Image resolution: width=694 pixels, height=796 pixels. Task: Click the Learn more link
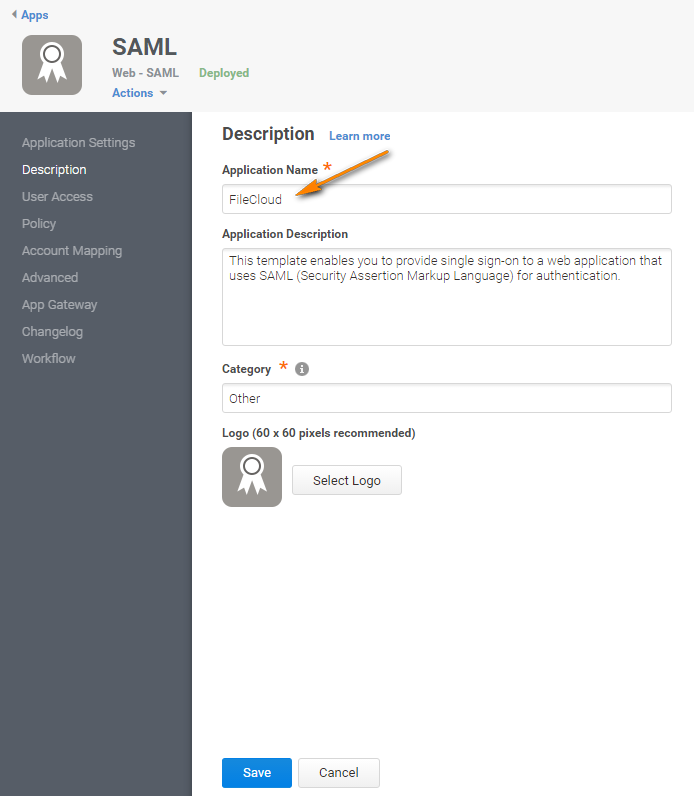359,136
